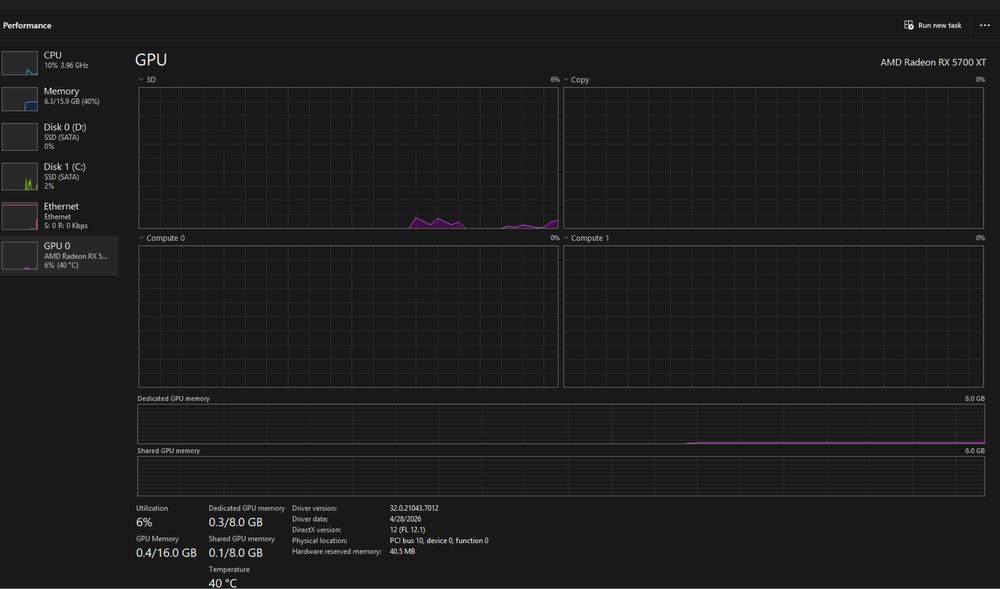Viewport: 1000px width, 589px height.
Task: Click the Run new task icon
Action: 909,25
